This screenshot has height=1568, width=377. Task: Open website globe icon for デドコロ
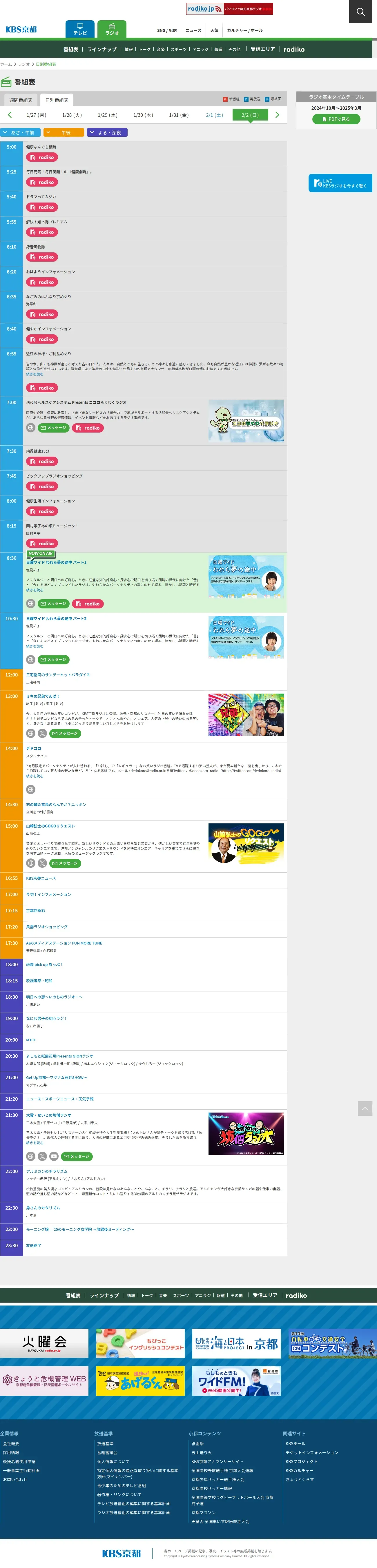(30, 790)
